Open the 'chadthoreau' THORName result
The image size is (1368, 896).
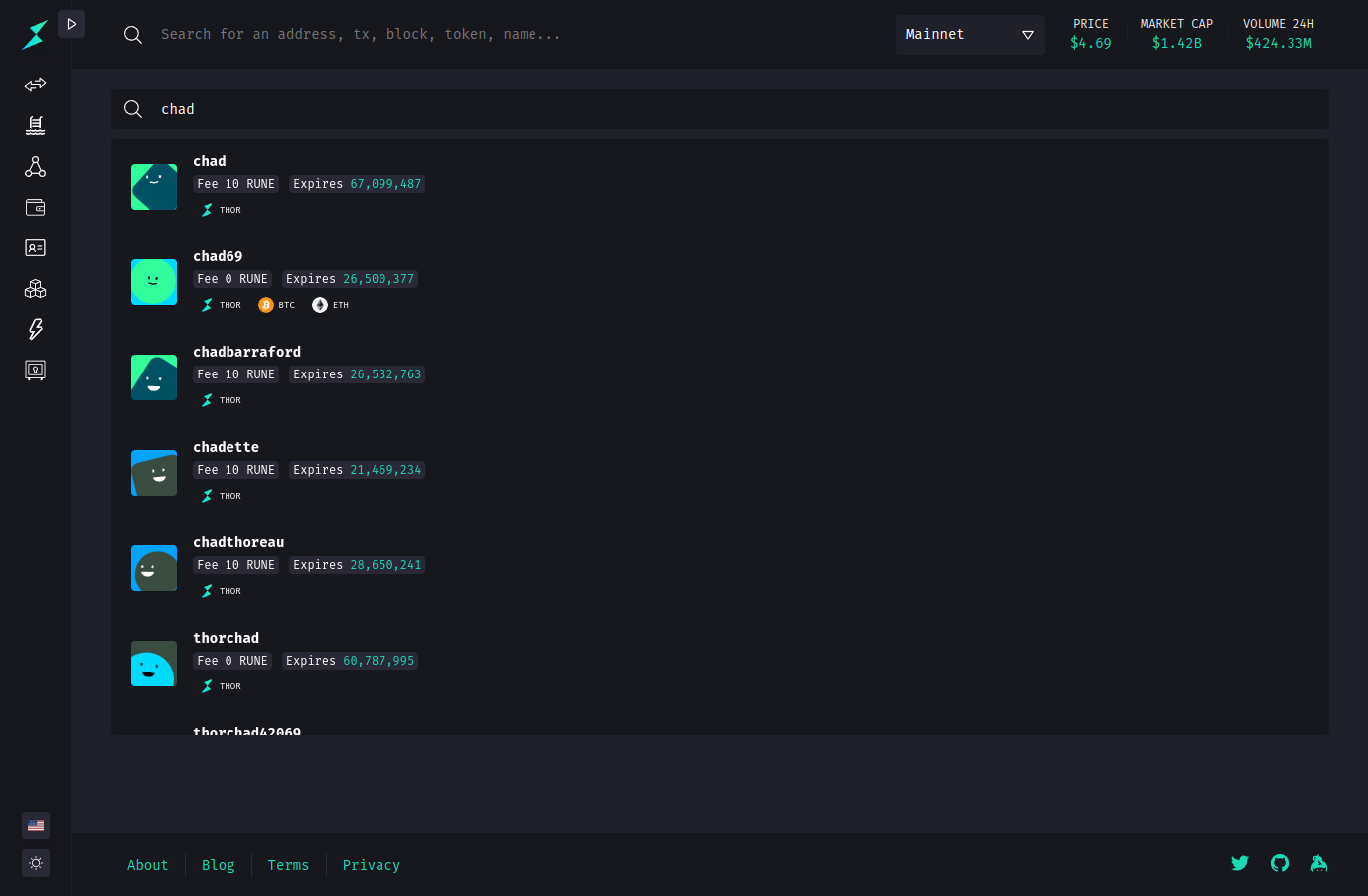coord(238,542)
